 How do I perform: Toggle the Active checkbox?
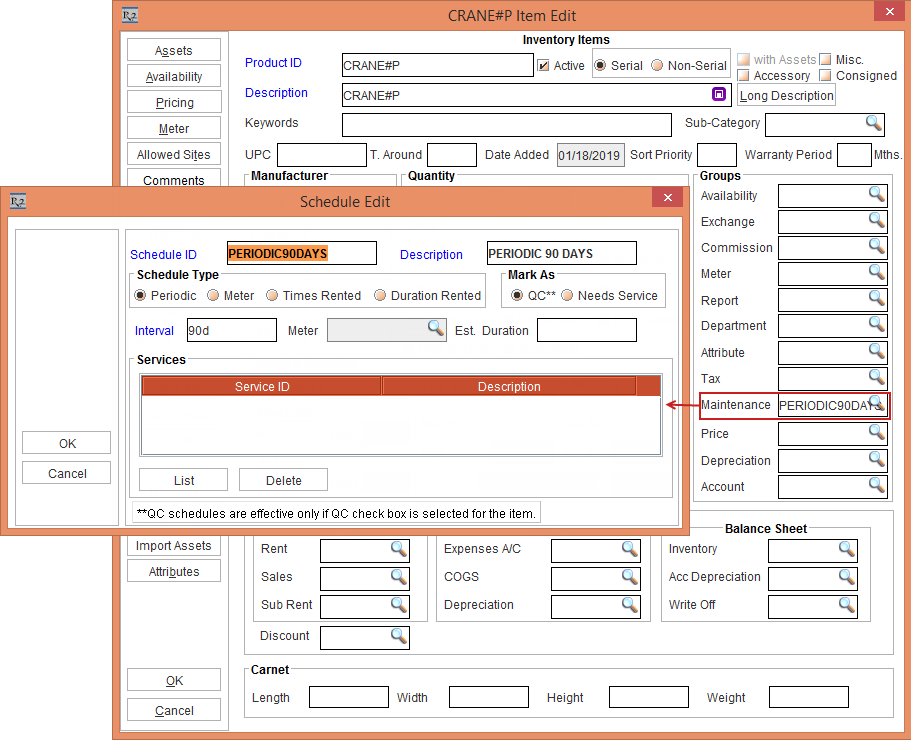pos(544,66)
